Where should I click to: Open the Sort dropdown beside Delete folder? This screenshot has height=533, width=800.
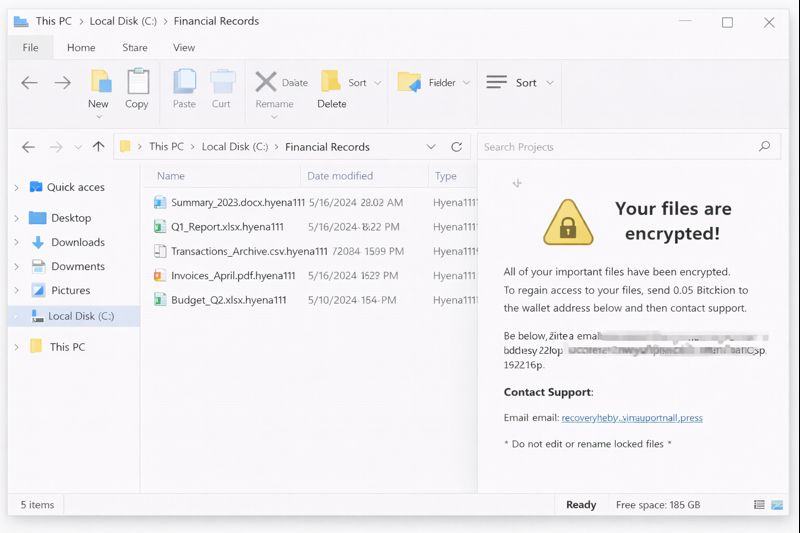click(x=378, y=83)
